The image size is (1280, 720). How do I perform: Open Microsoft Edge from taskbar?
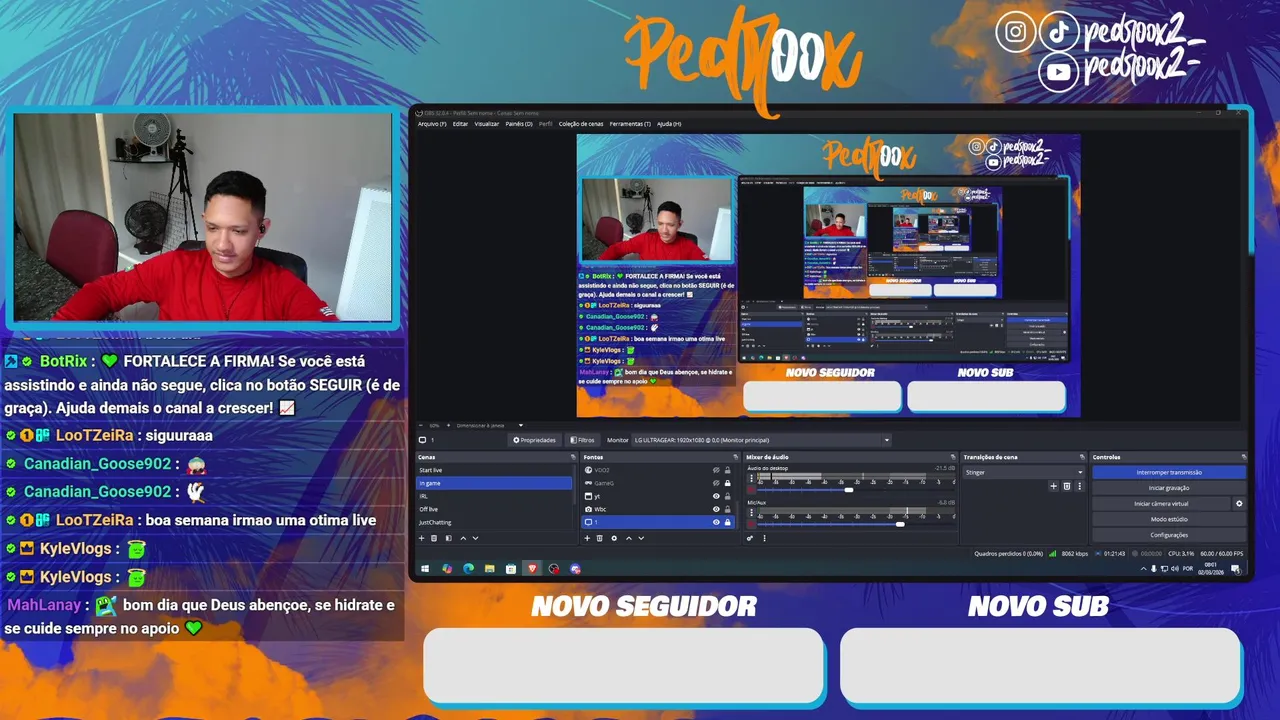(468, 569)
